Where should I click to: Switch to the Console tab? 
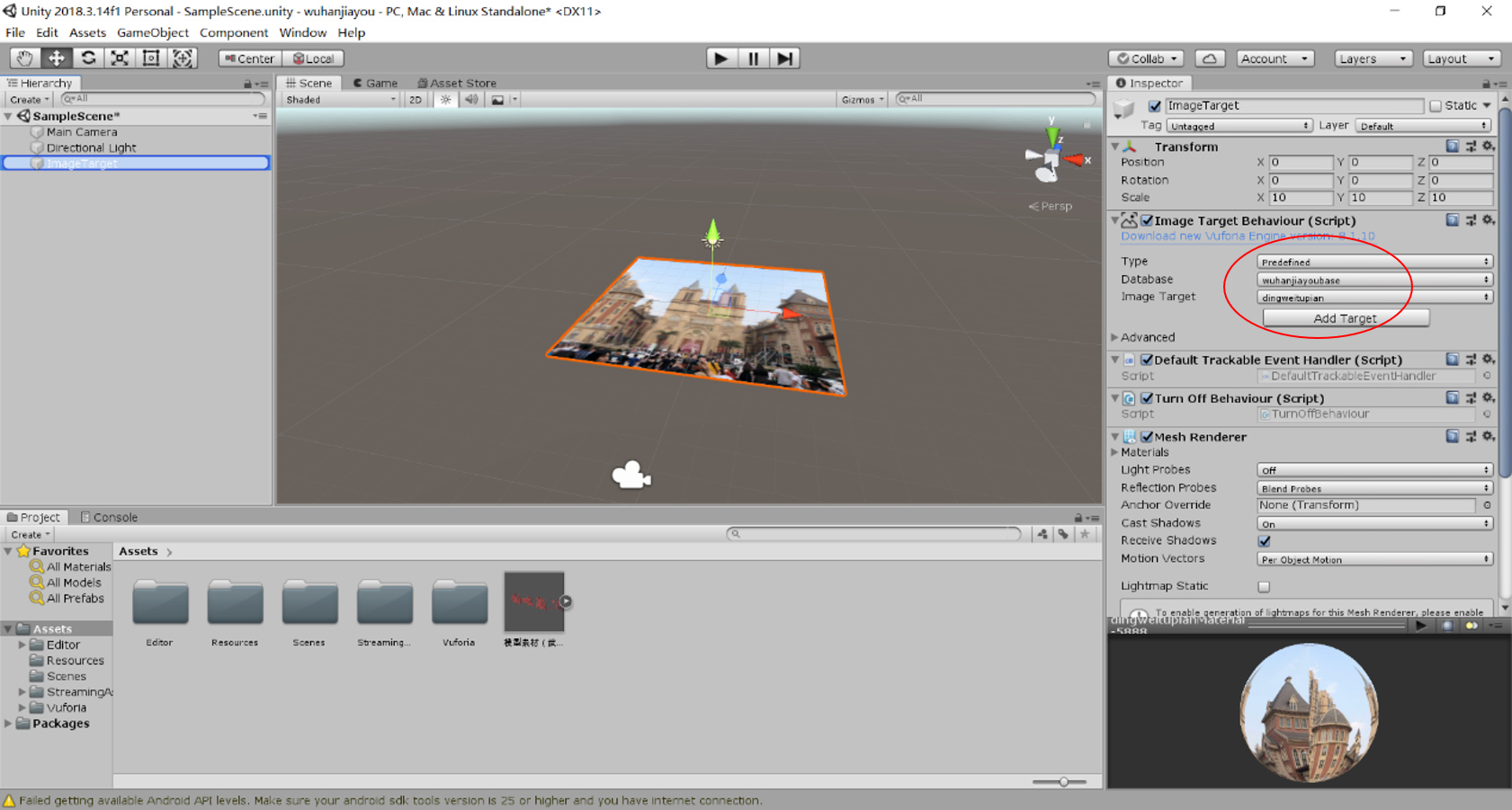coord(110,517)
